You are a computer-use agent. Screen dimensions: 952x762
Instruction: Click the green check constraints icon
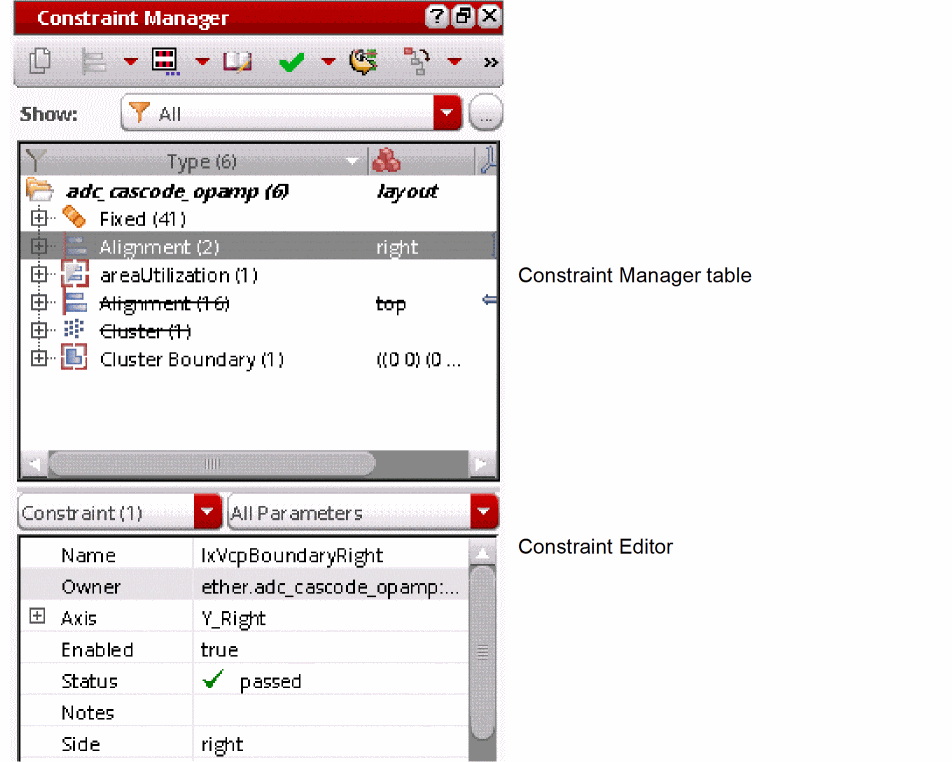pyautogui.click(x=291, y=61)
